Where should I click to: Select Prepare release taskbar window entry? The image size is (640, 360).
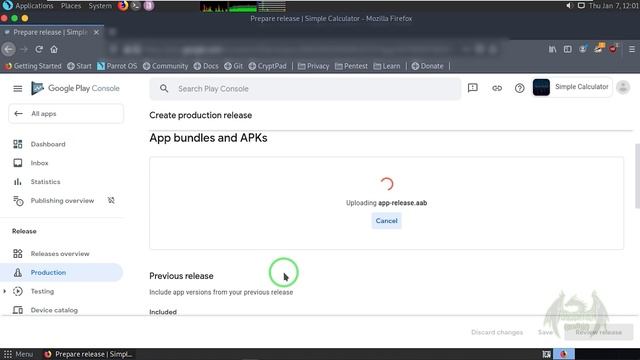(88, 354)
